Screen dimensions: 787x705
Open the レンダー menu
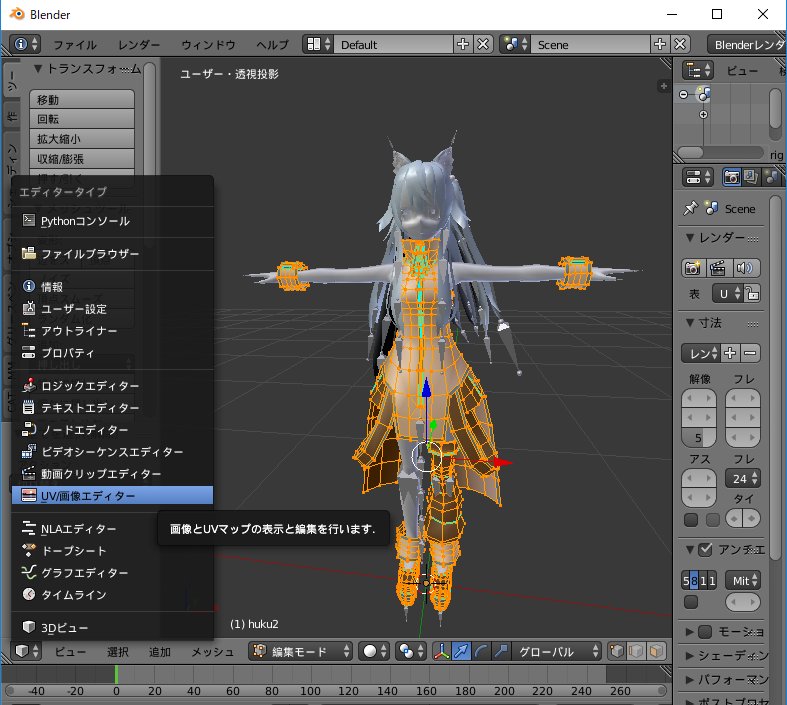coord(139,45)
